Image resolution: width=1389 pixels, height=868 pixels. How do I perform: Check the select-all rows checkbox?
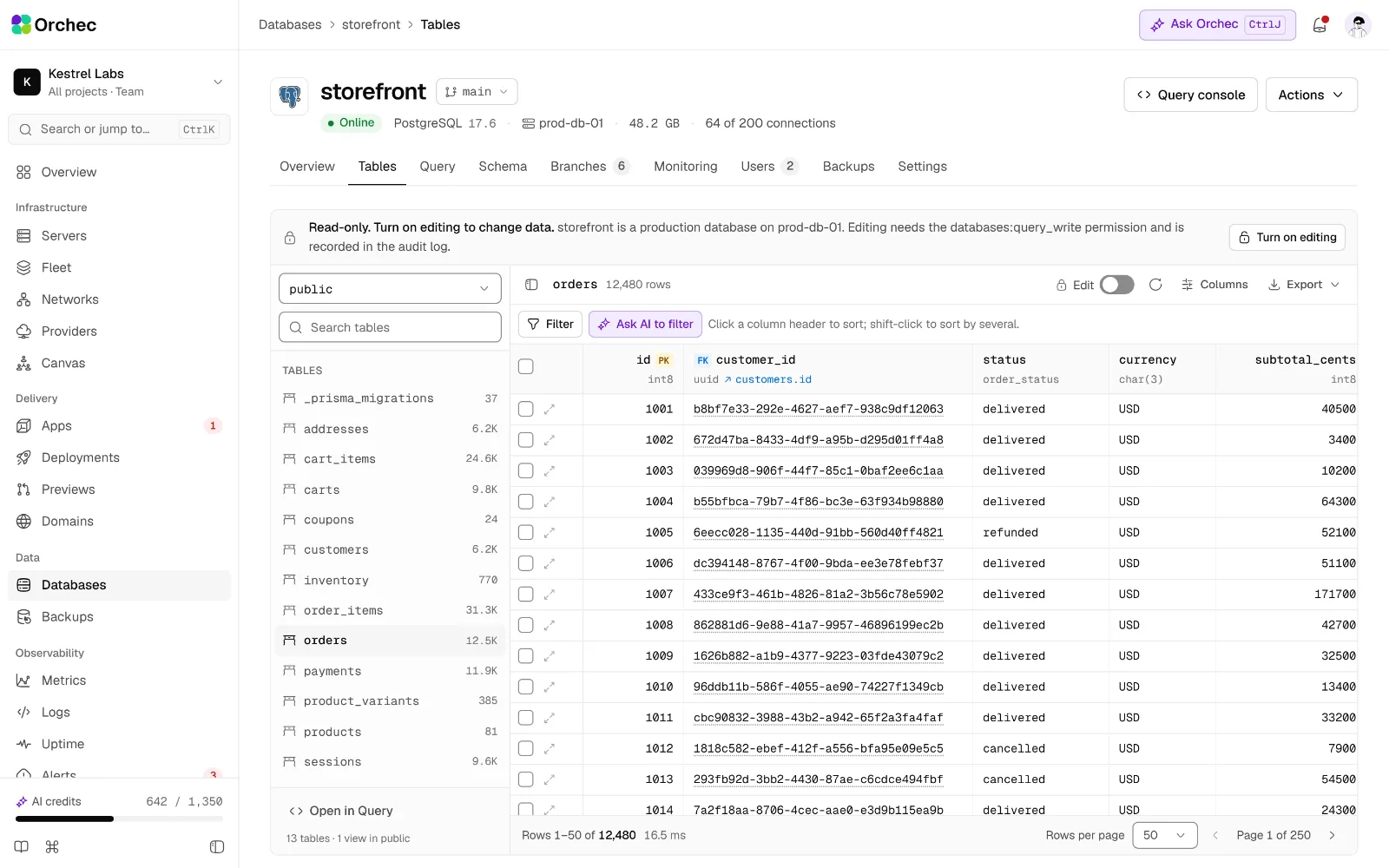click(526, 366)
